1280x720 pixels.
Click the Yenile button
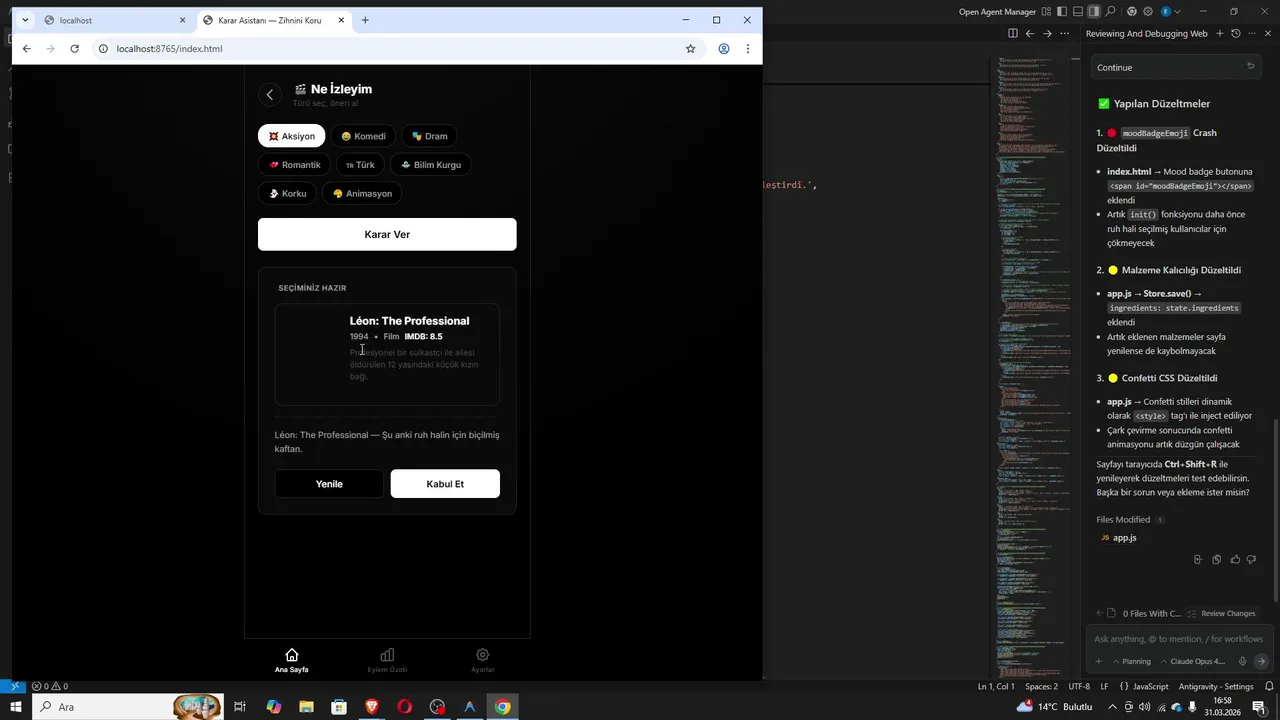pos(329,484)
